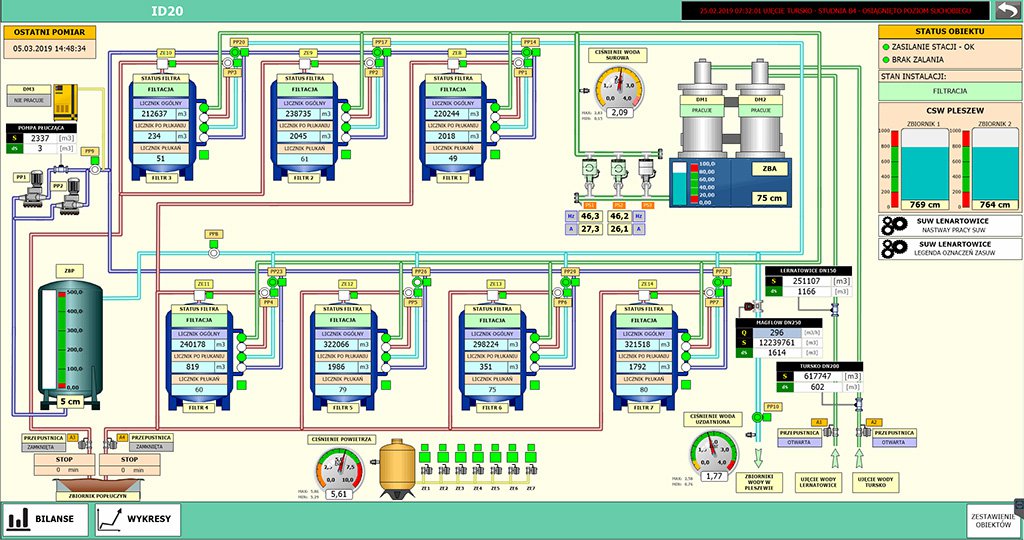The width and height of the screenshot is (1024, 540).
Task: Toggle the A2 przepustnica valve
Action: coord(863,431)
